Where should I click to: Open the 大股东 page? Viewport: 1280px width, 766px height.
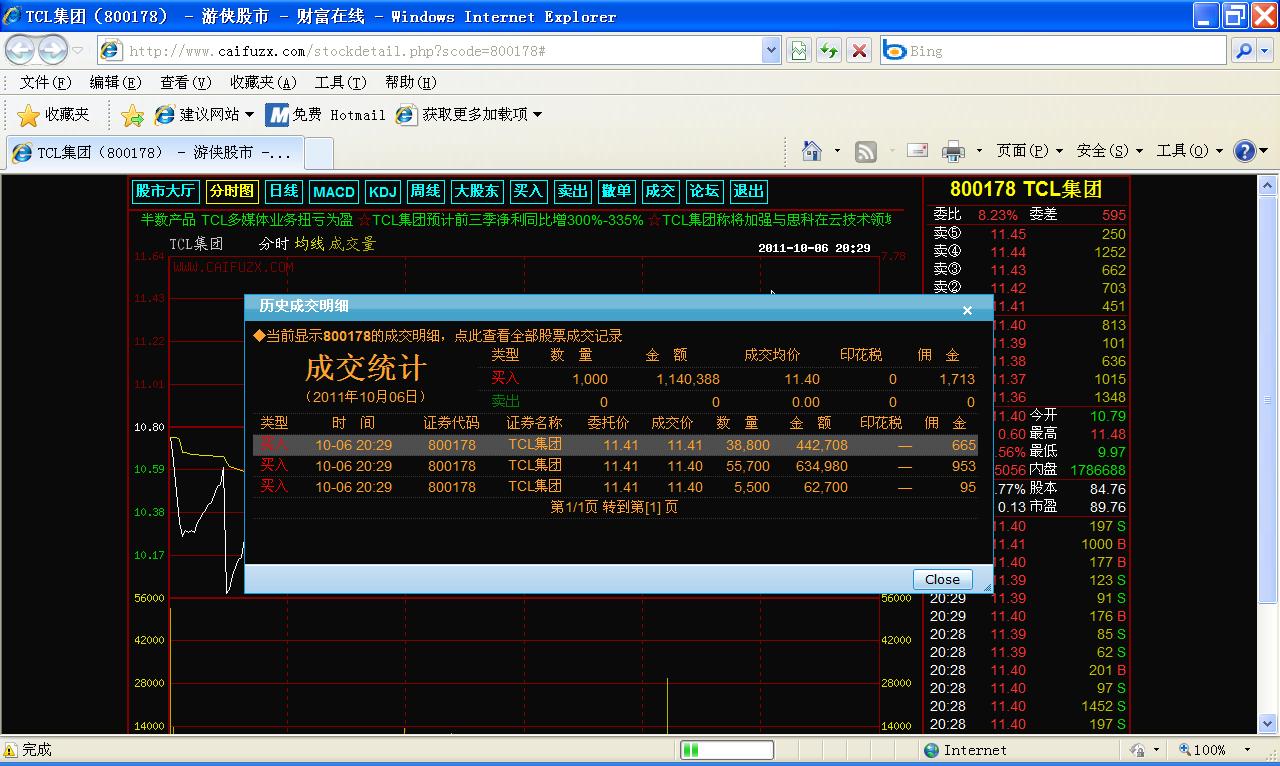click(477, 191)
